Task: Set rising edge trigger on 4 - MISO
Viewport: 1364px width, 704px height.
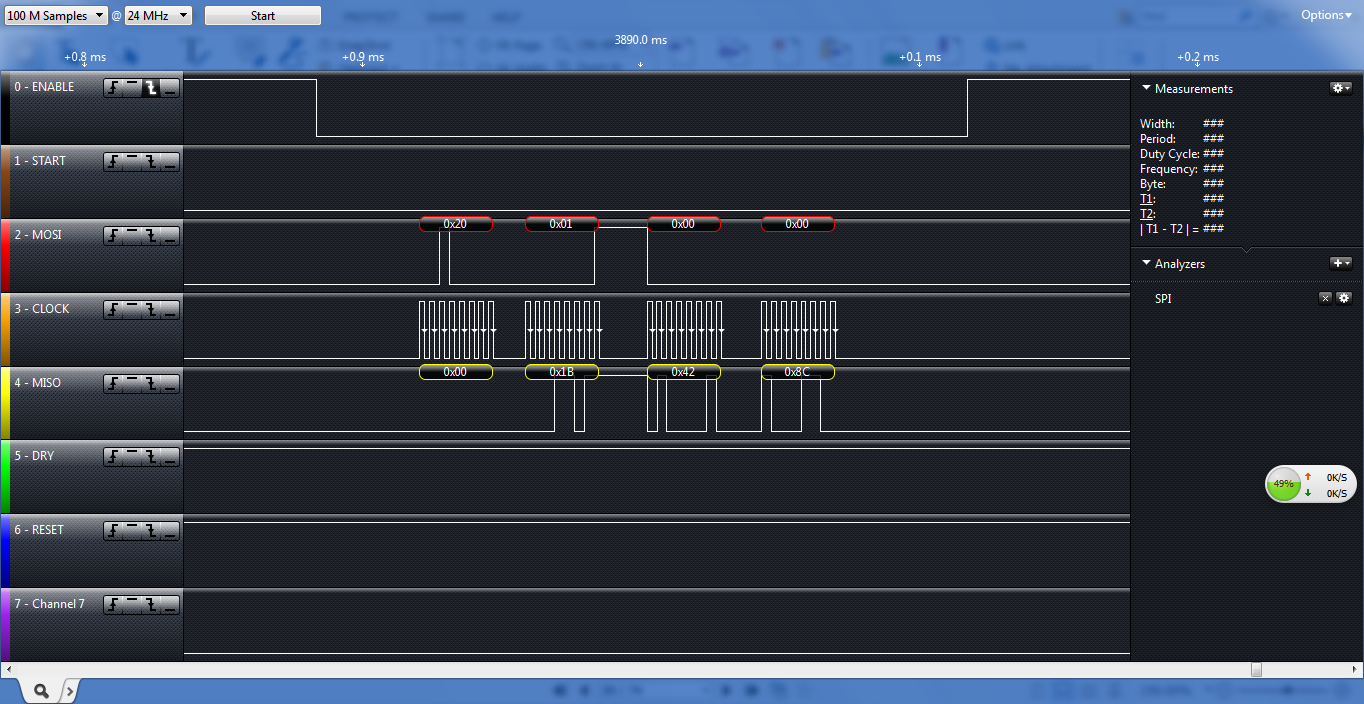Action: [113, 383]
